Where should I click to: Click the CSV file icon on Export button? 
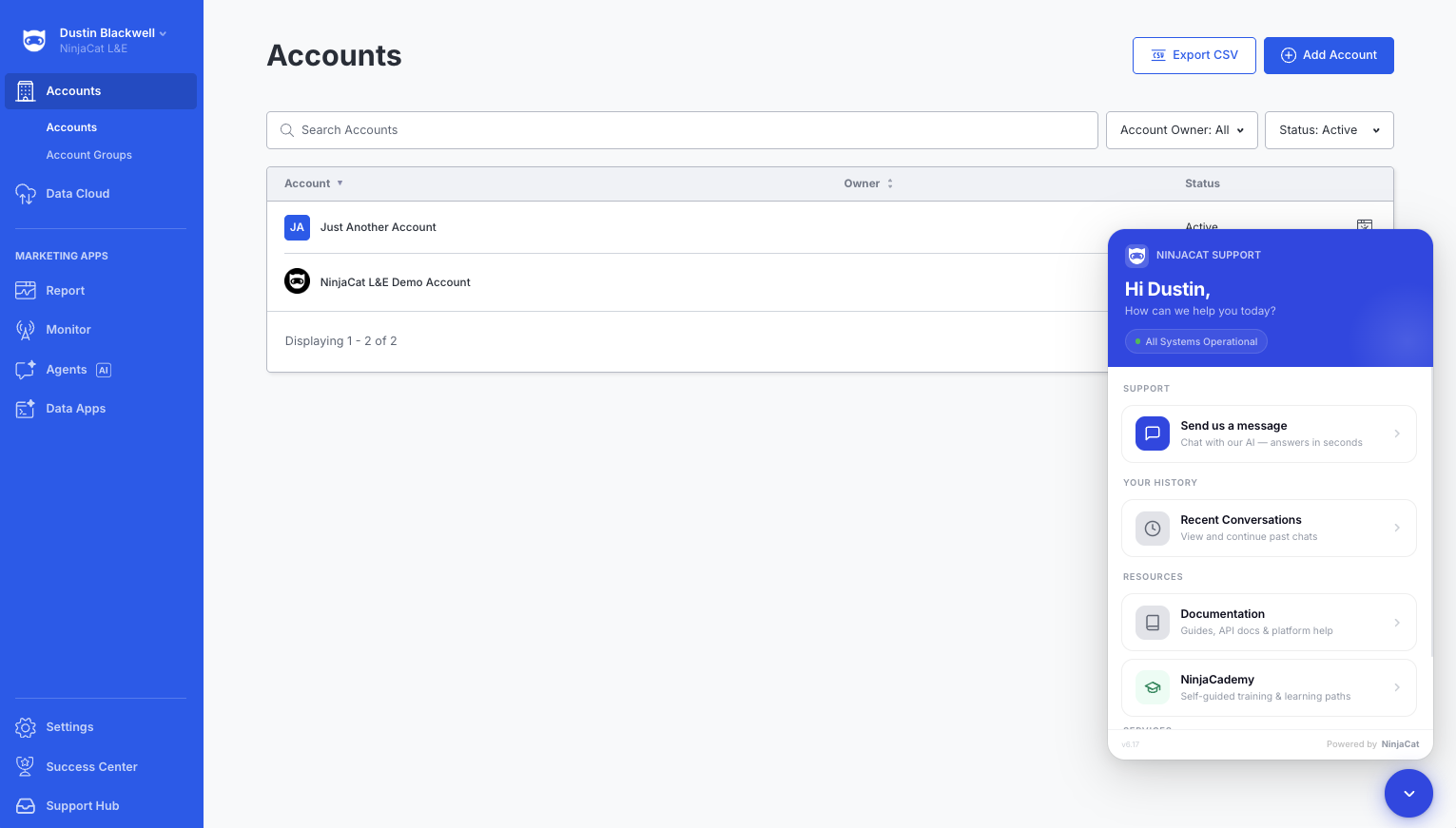coord(1158,55)
